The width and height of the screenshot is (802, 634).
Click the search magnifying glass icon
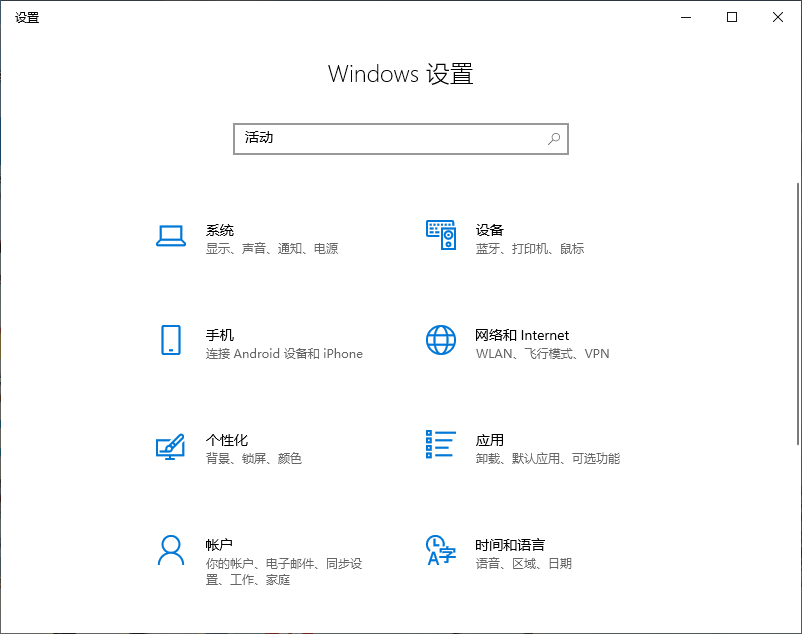[x=553, y=139]
